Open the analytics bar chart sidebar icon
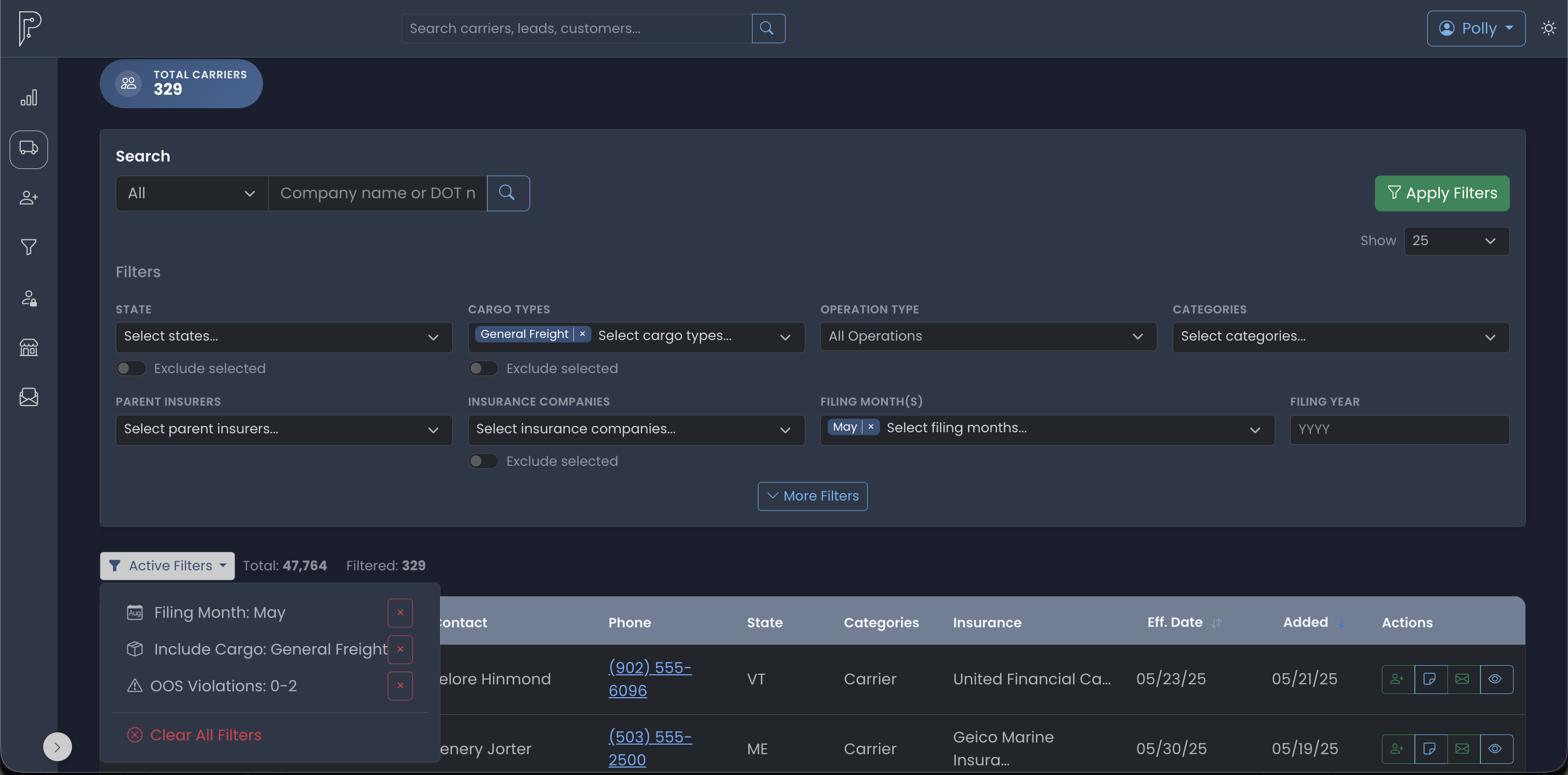This screenshot has width=1568, height=775. click(x=29, y=98)
